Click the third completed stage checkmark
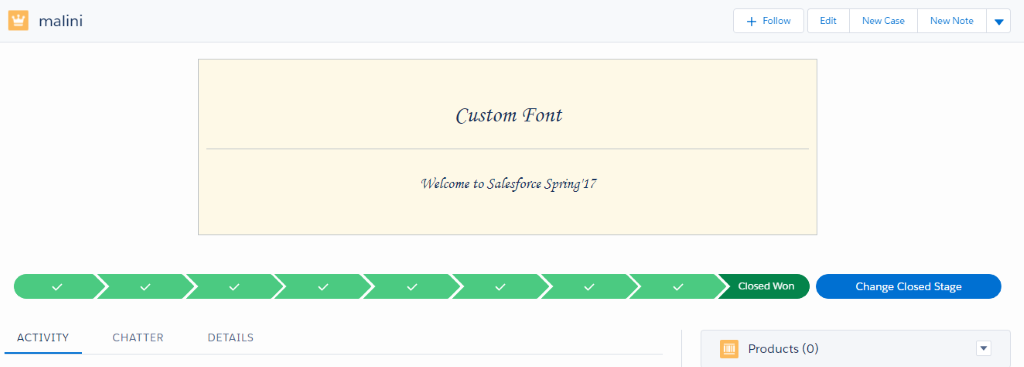The image size is (1024, 367). click(234, 287)
